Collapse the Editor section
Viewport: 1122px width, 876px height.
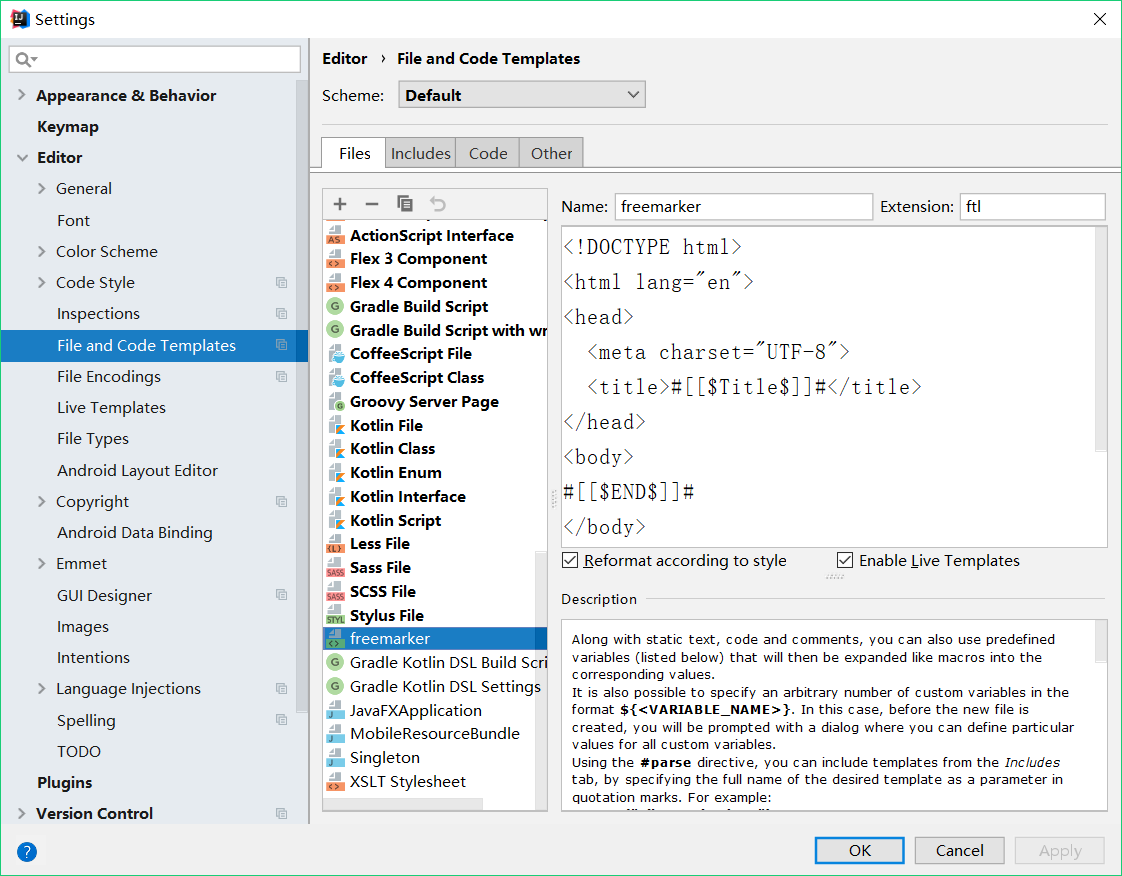pyautogui.click(x=22, y=157)
